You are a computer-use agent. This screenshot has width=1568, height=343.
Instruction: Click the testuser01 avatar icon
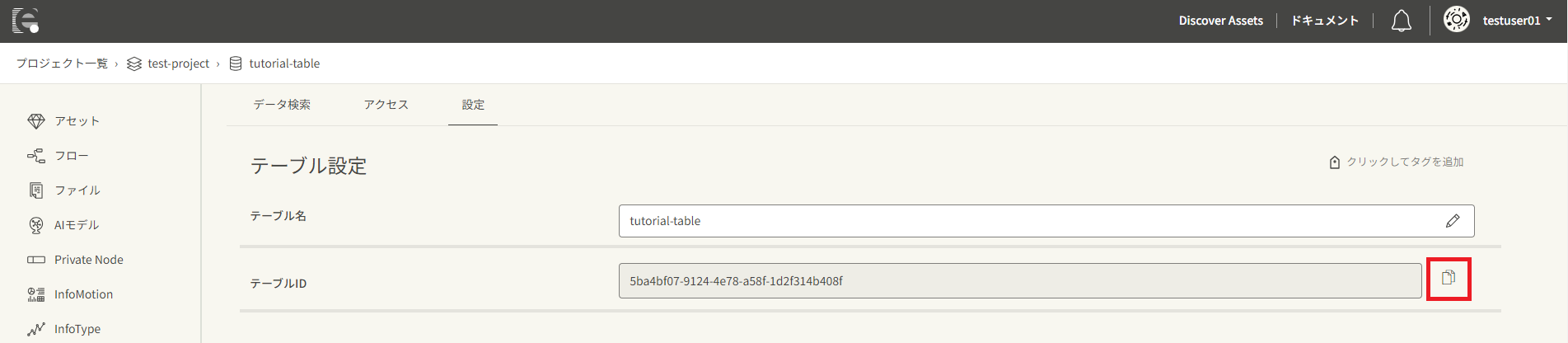(x=1456, y=20)
